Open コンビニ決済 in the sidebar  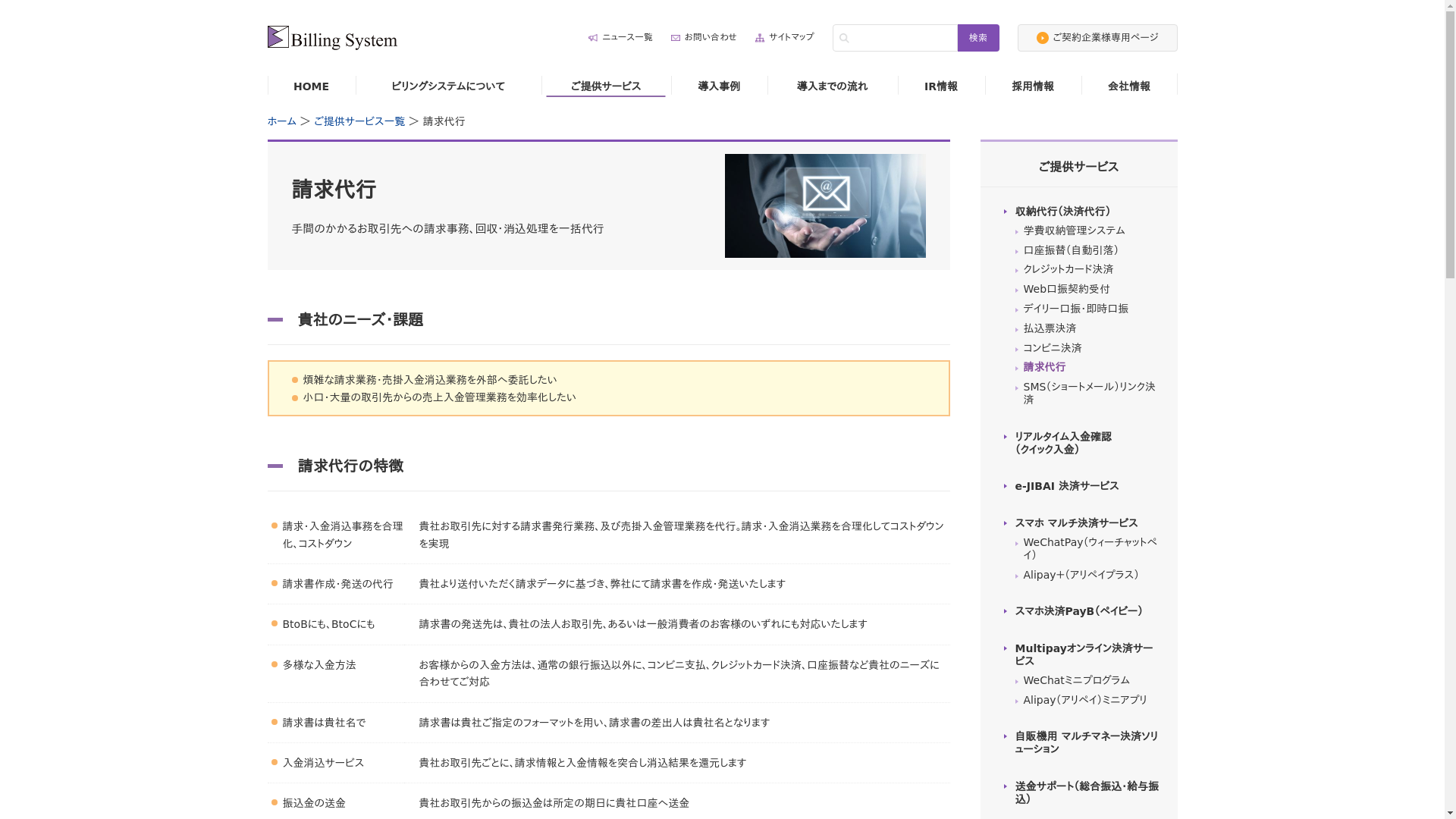point(1052,348)
